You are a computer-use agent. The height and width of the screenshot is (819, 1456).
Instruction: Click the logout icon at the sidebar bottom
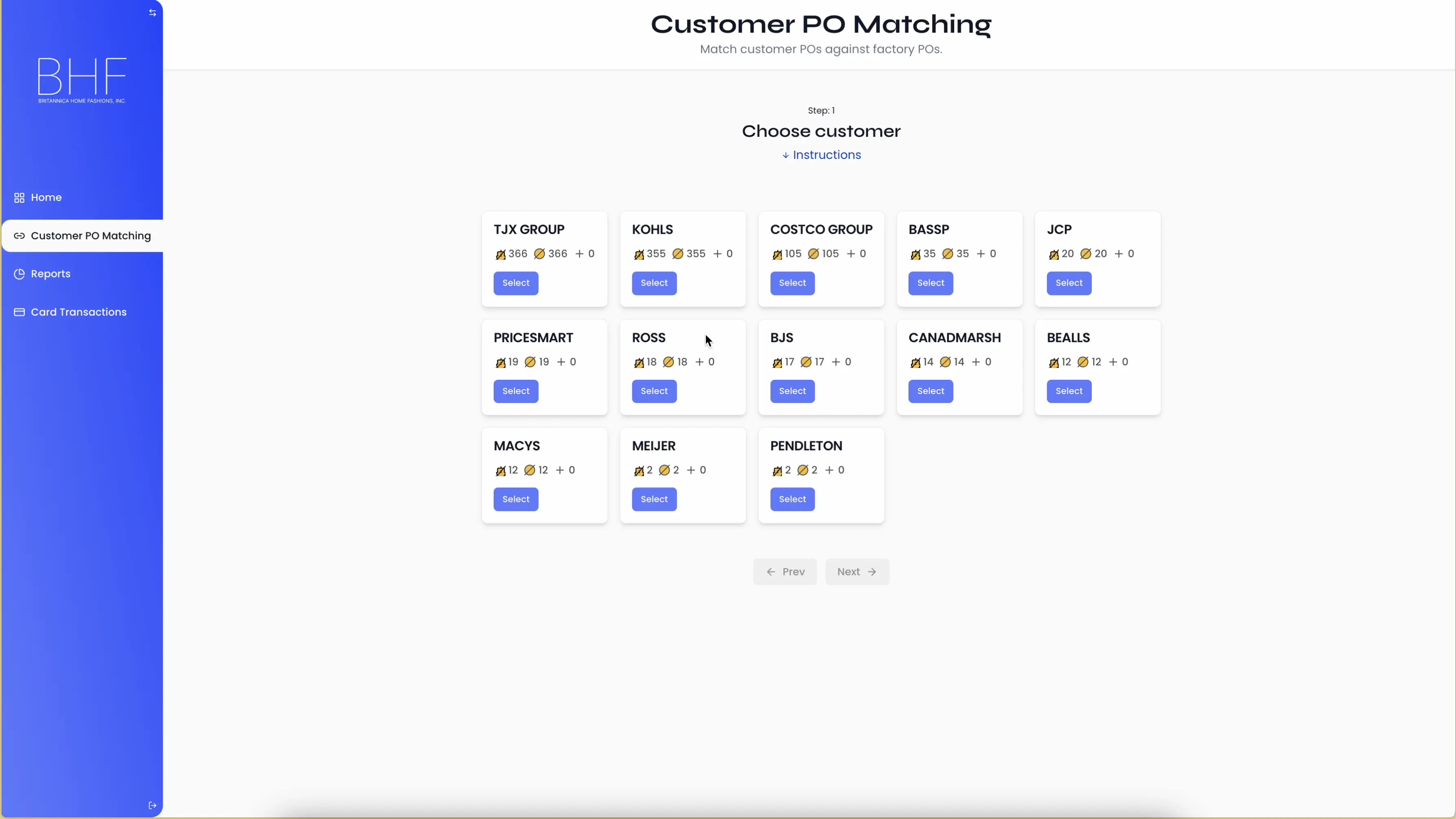coord(153,806)
